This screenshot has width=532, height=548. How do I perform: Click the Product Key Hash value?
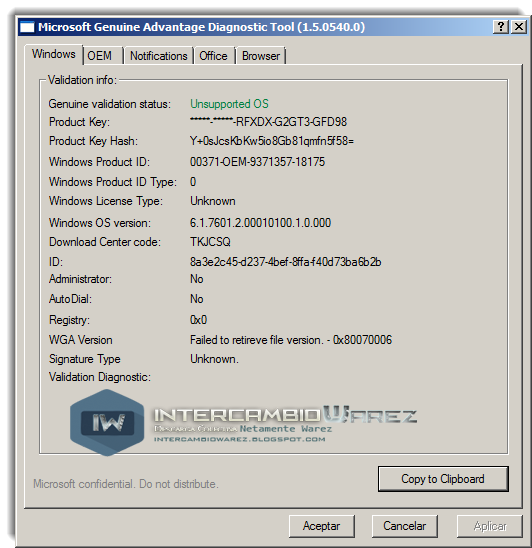(x=272, y=141)
